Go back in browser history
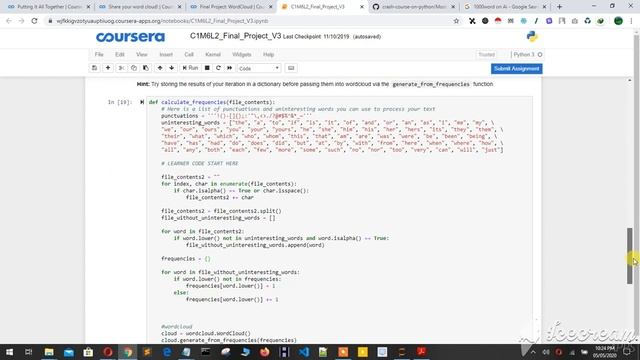Viewport: 640px width, 360px height. coord(9,21)
